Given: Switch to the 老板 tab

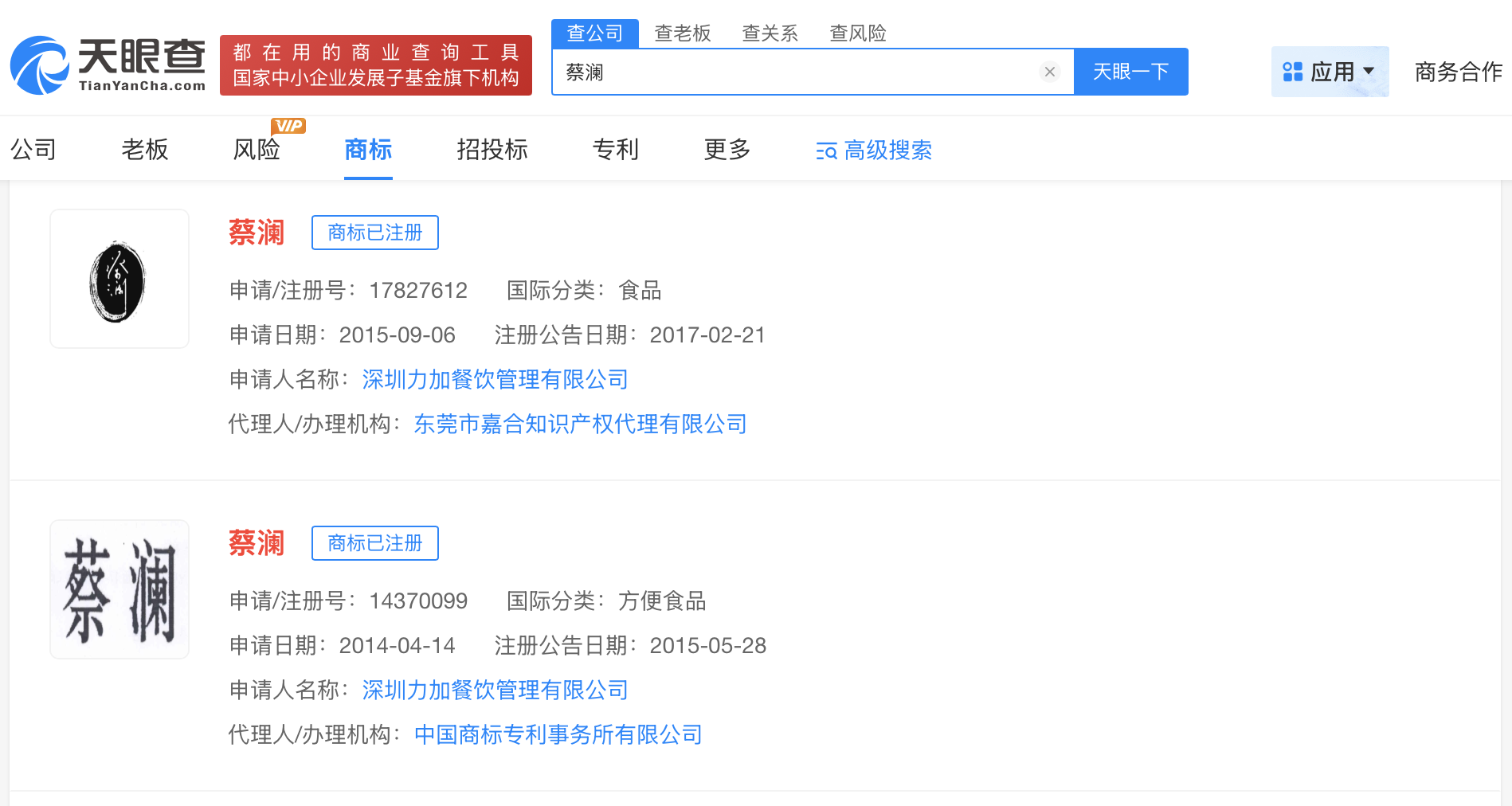Looking at the screenshot, I should 145,149.
